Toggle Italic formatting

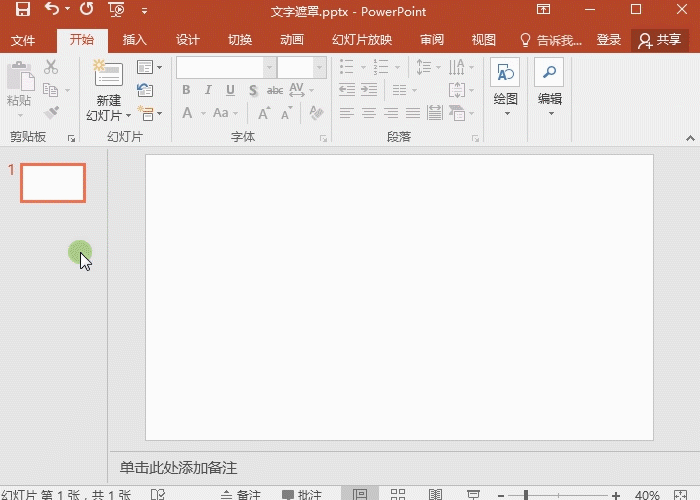208,90
